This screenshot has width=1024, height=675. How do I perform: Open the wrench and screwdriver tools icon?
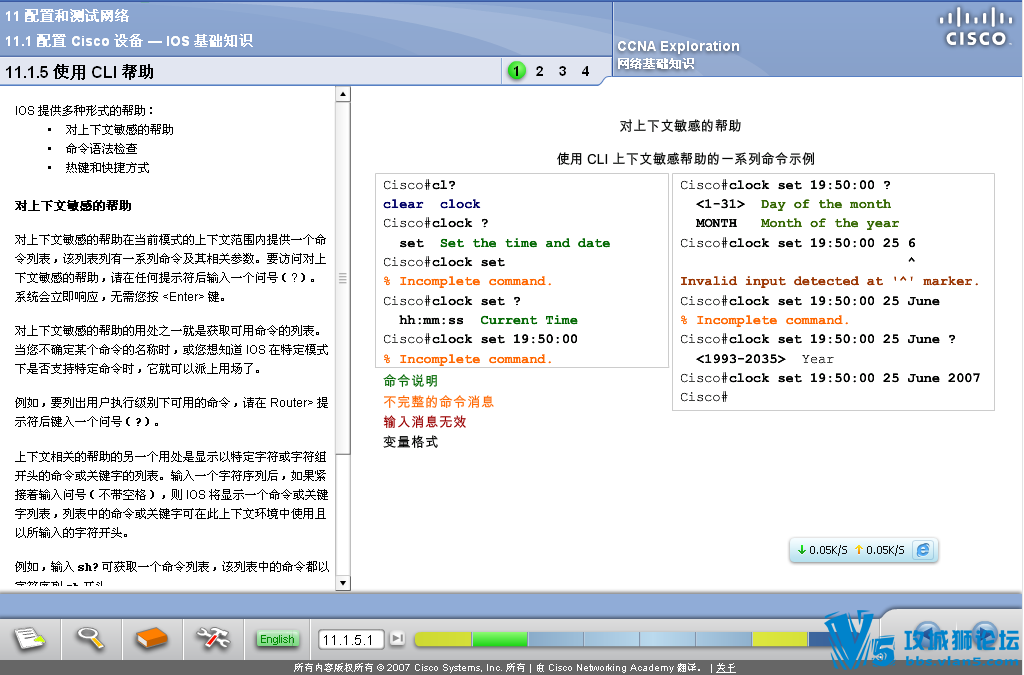click(213, 638)
